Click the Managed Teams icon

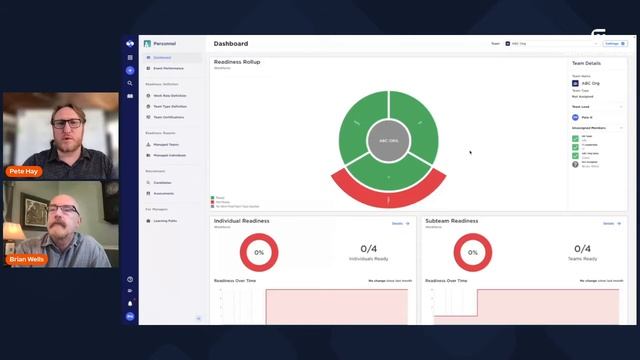(x=148, y=144)
